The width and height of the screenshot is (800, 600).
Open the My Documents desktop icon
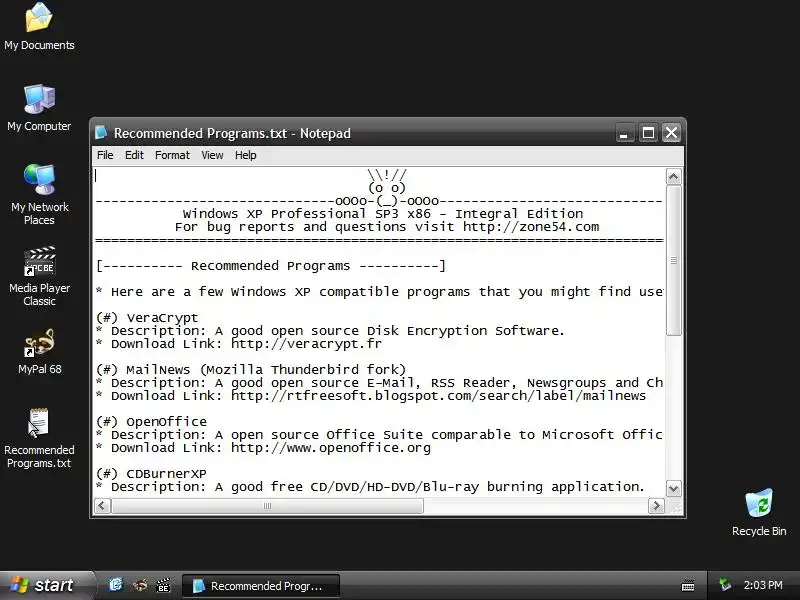pyautogui.click(x=39, y=27)
